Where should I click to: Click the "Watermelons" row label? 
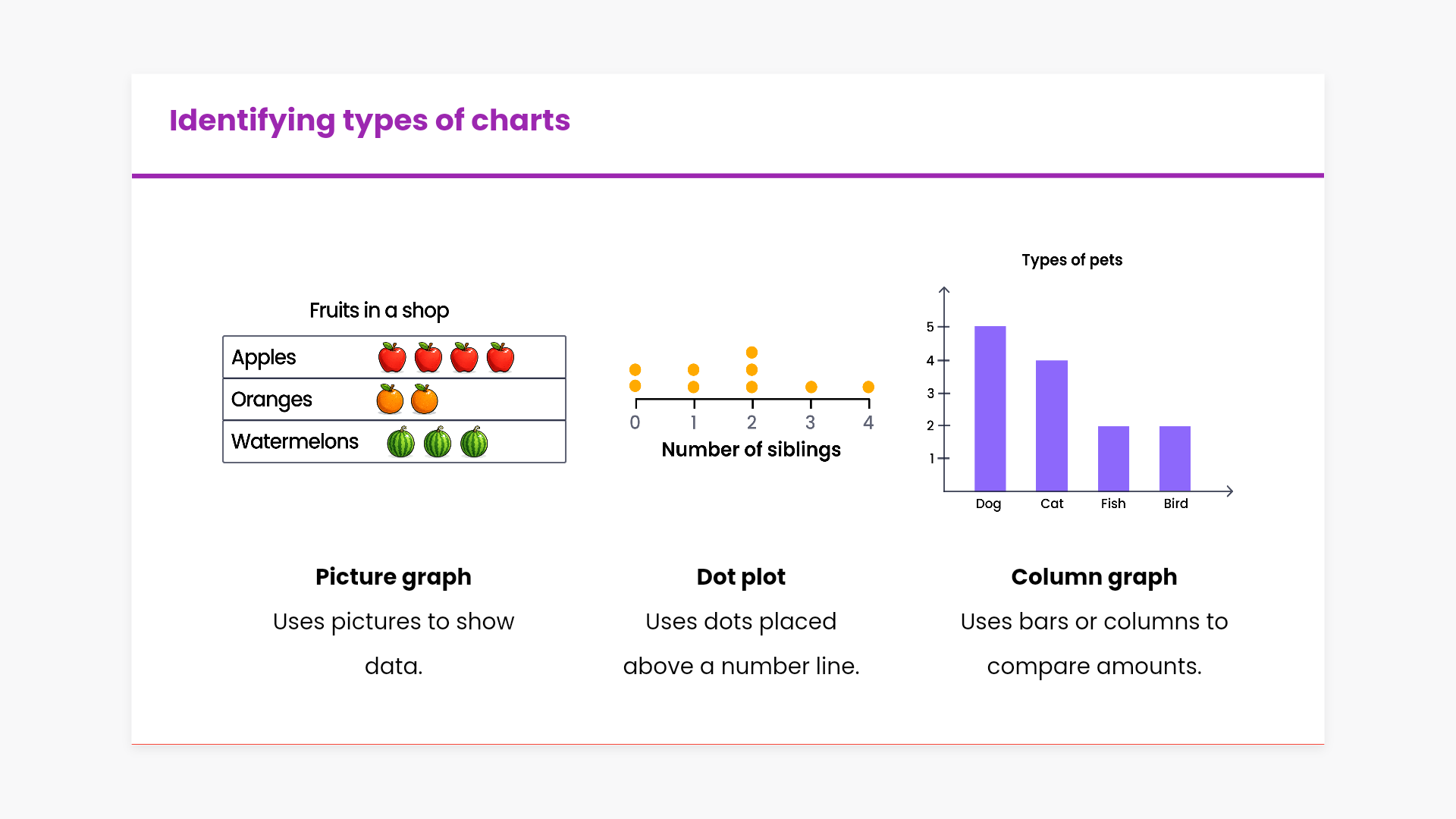click(294, 441)
